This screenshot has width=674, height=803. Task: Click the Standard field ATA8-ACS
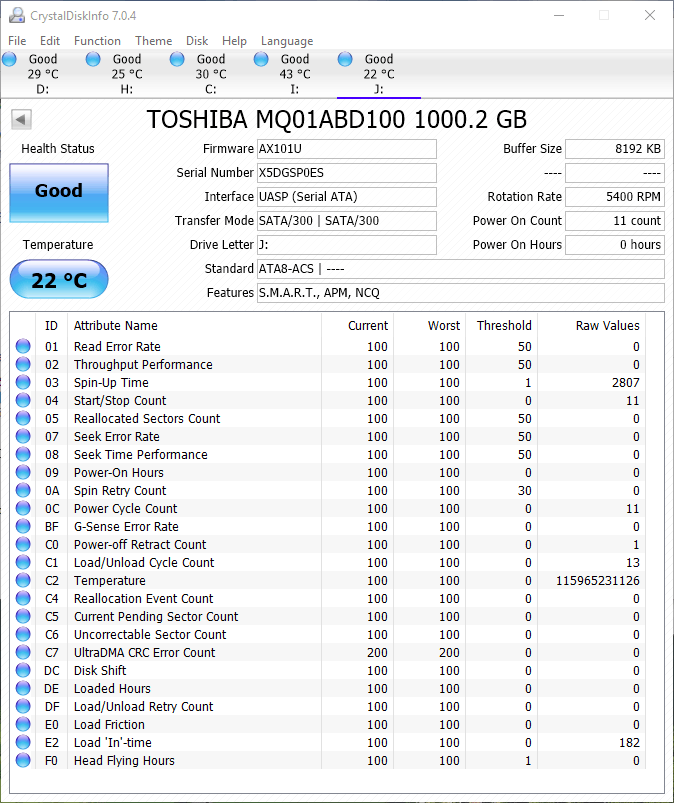click(461, 269)
